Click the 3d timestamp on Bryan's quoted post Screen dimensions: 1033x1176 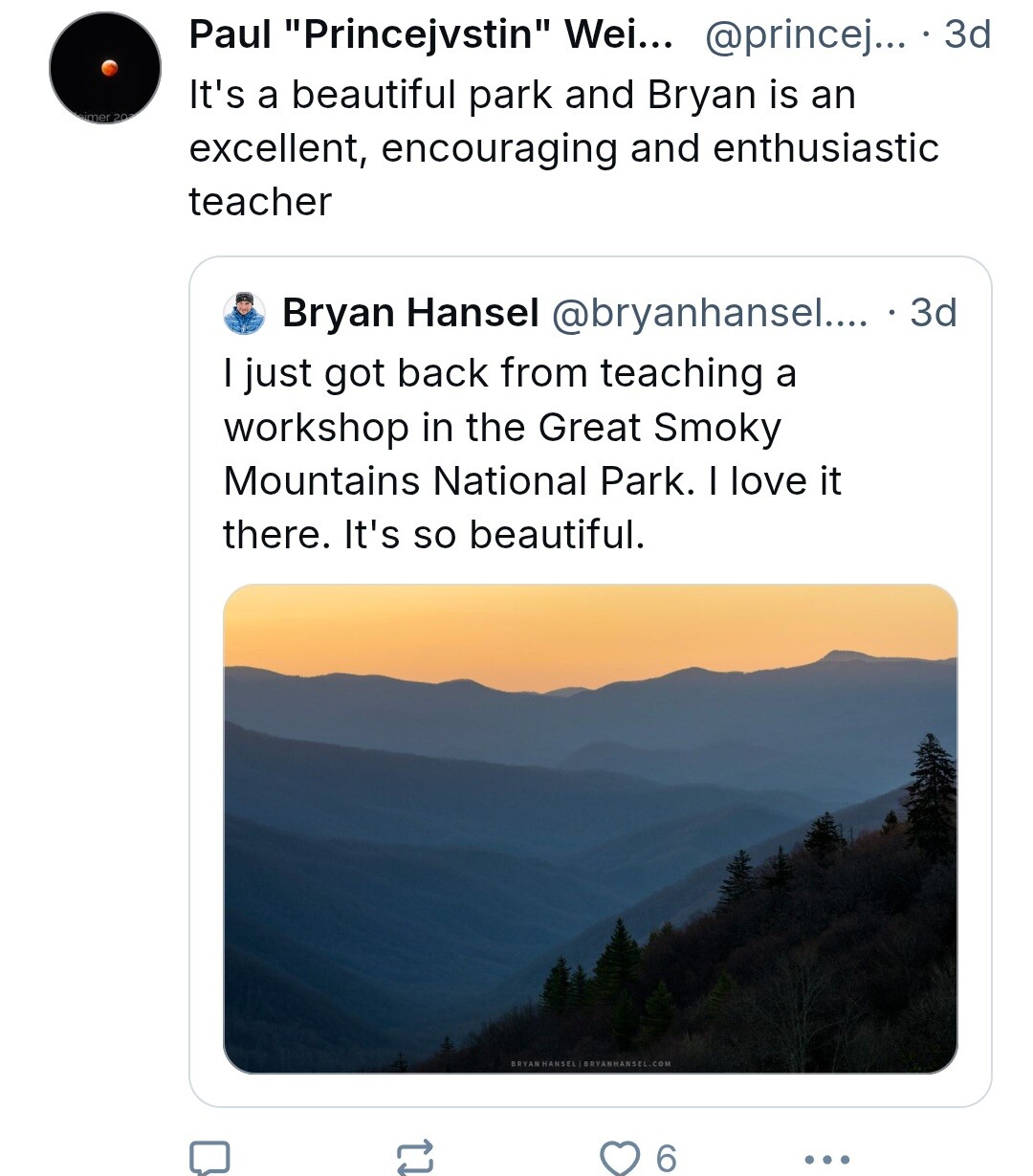tap(933, 313)
